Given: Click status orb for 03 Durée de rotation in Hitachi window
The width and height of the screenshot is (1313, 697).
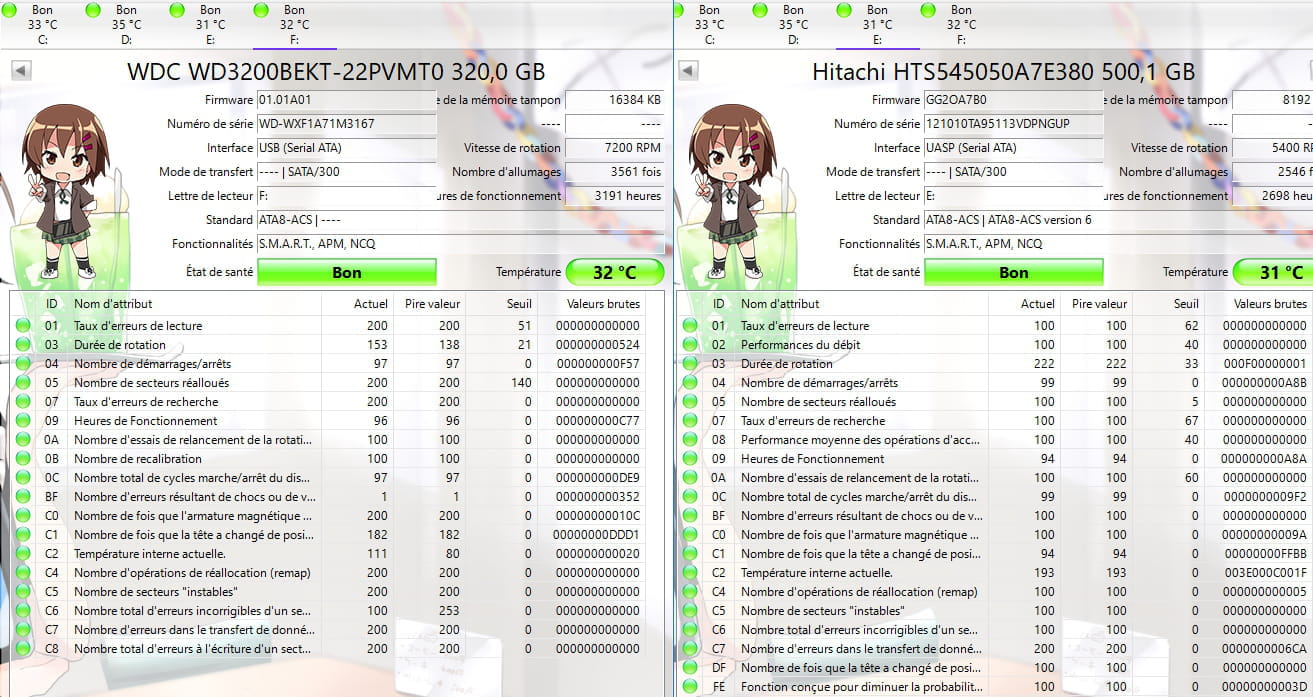Looking at the screenshot, I should pyautogui.click(x=690, y=363).
